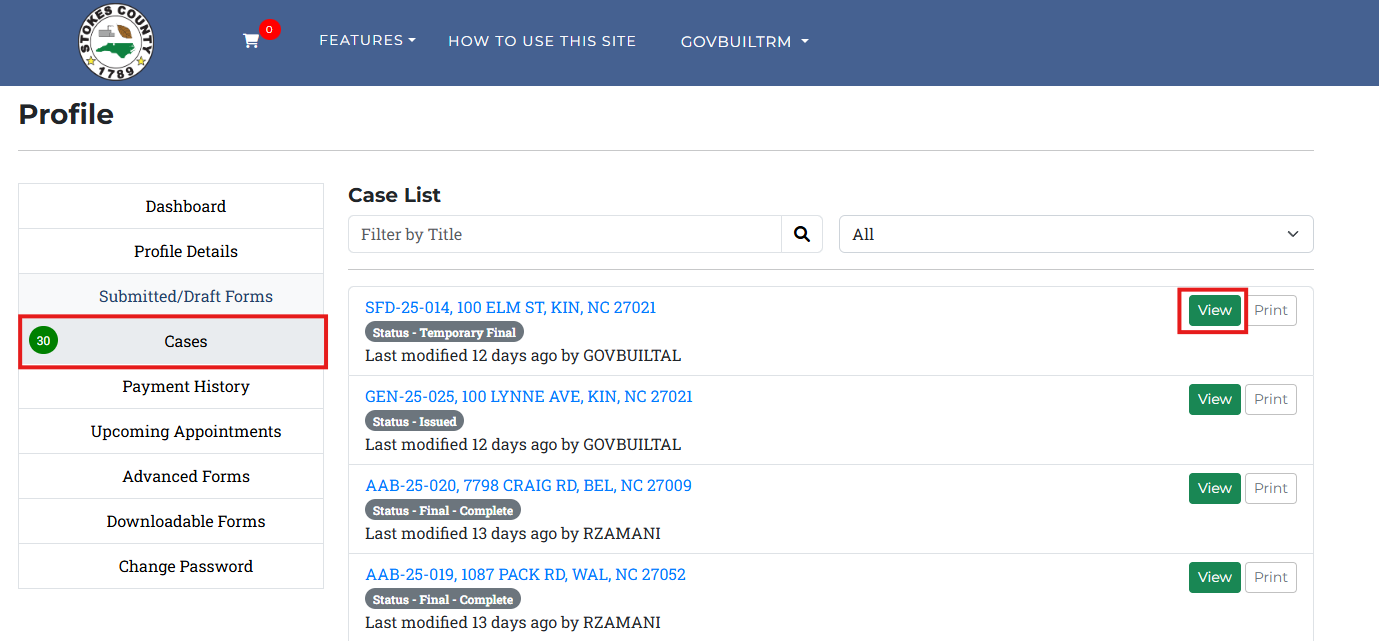The width and height of the screenshot is (1379, 641).
Task: Open link AAB-25-020, 7798 CRAIG RD
Action: (x=528, y=485)
